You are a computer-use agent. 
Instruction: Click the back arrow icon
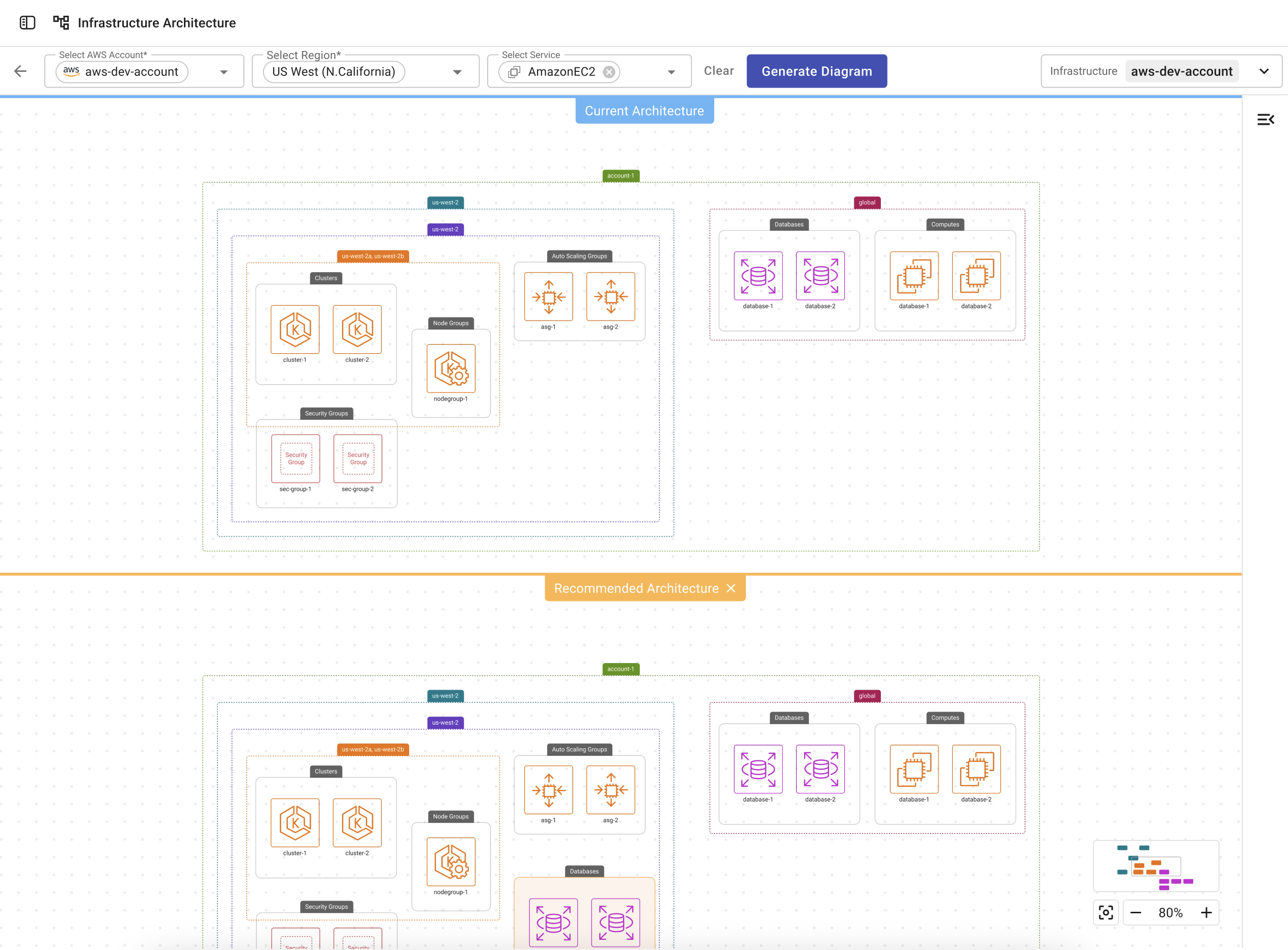pos(21,71)
